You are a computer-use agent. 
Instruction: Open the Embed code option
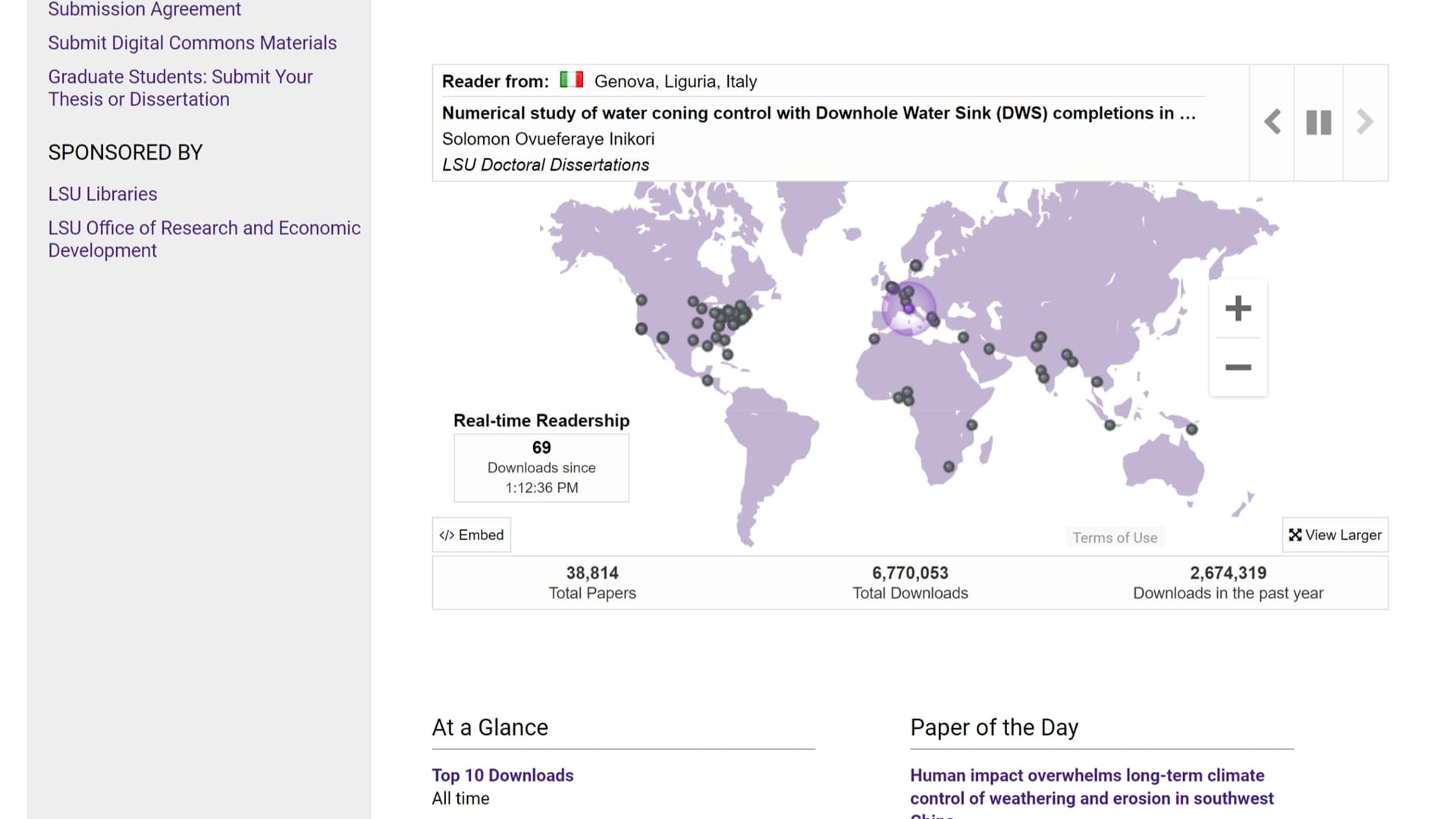click(x=472, y=535)
